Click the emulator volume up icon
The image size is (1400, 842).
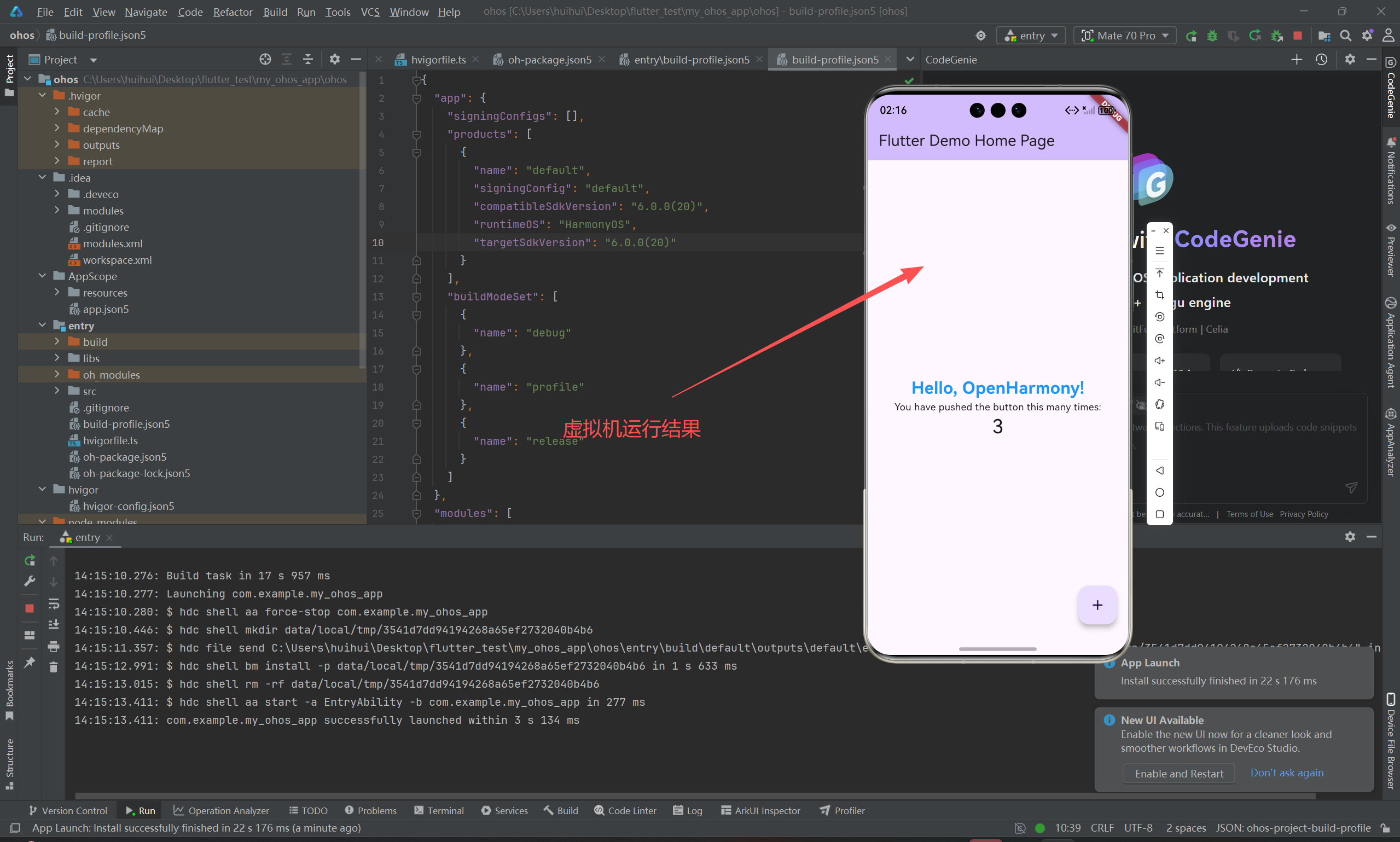coord(1159,361)
